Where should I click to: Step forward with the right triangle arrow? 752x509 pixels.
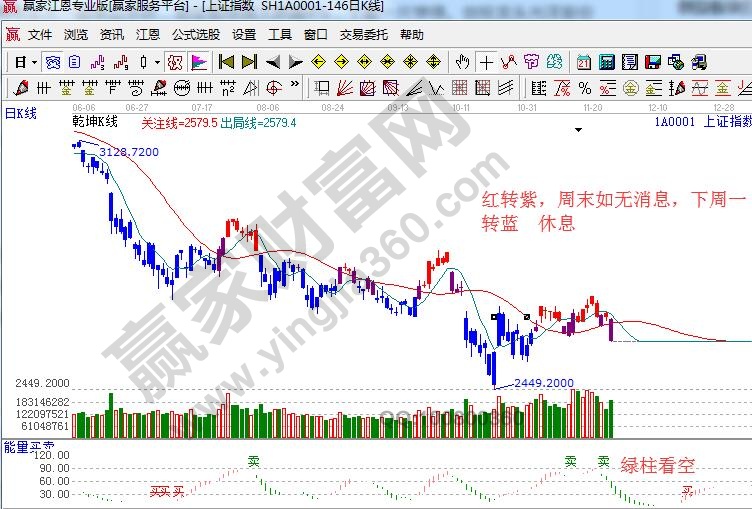[x=295, y=62]
